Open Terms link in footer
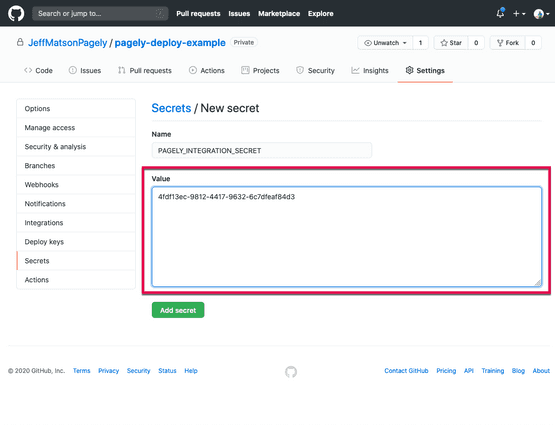 (82, 371)
